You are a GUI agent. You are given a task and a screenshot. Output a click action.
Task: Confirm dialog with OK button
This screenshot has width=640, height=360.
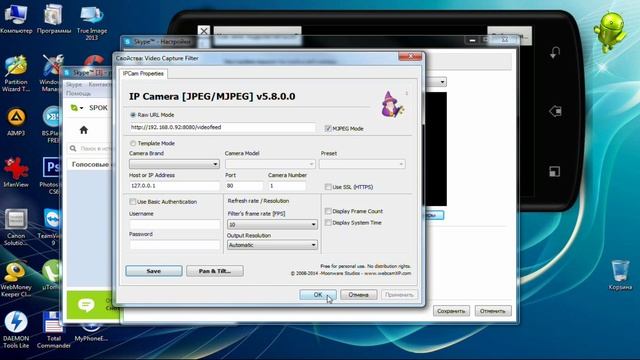318,295
